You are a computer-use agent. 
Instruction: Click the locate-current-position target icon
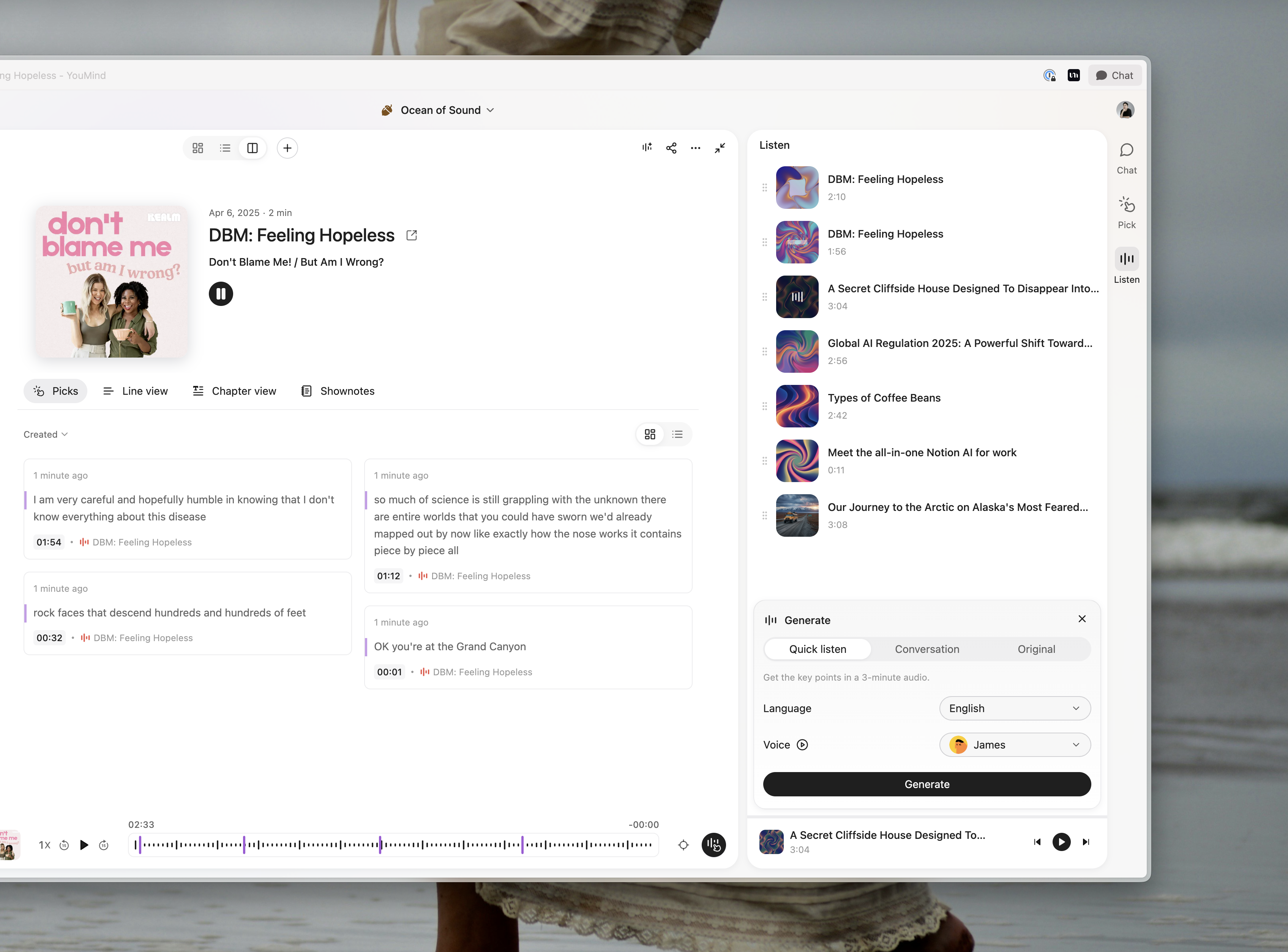coord(683,845)
